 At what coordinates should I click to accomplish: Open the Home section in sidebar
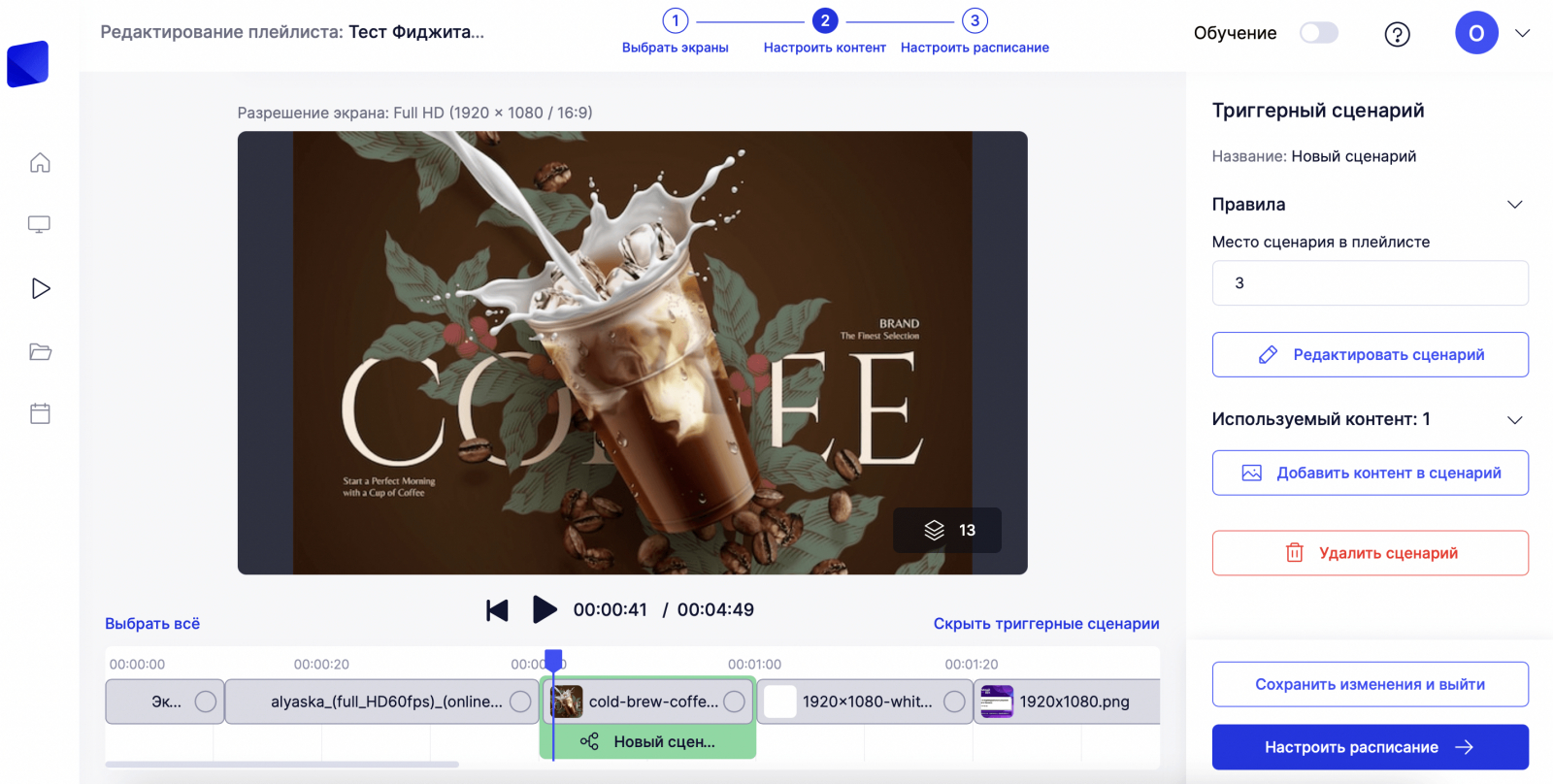pyautogui.click(x=40, y=162)
